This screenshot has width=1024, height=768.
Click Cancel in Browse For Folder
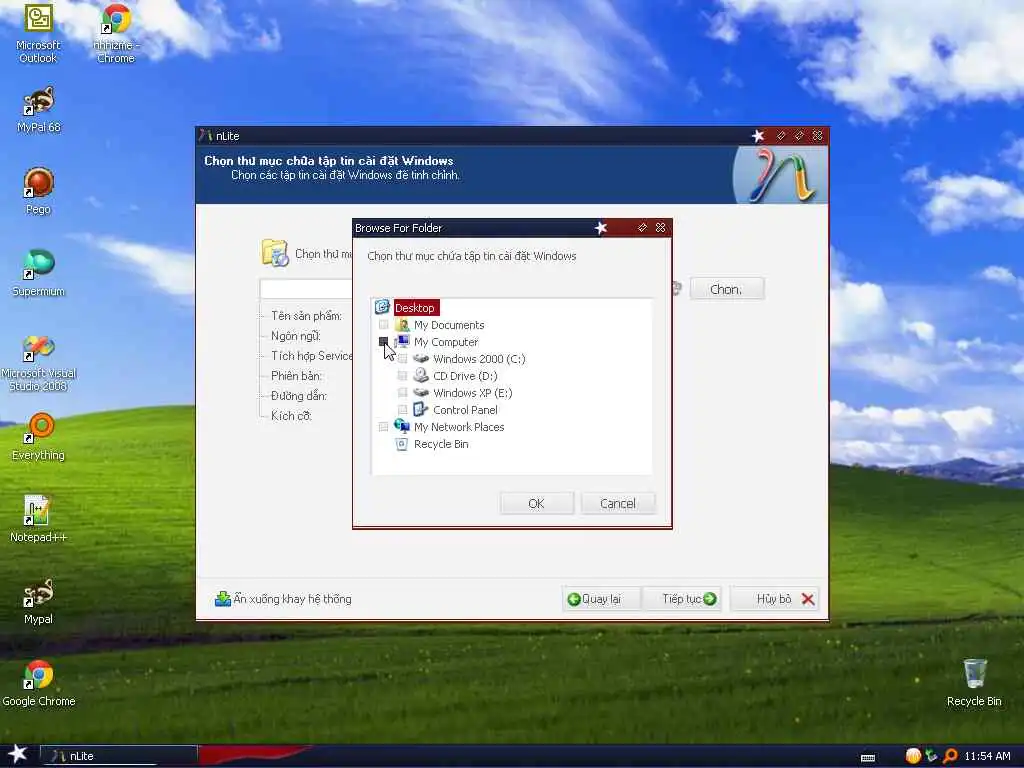coord(618,504)
